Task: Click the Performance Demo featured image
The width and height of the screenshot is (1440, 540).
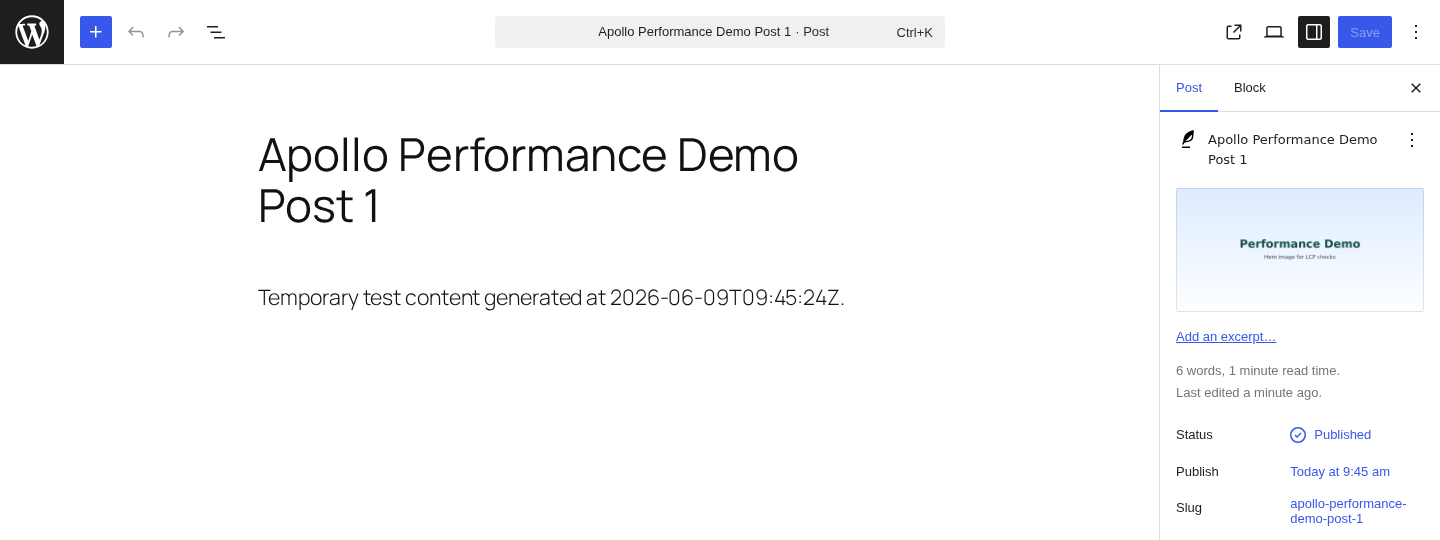Action: click(1300, 250)
